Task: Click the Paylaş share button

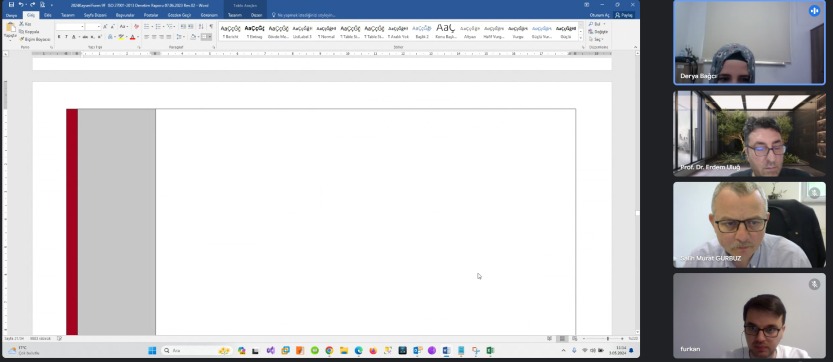Action: [x=624, y=15]
